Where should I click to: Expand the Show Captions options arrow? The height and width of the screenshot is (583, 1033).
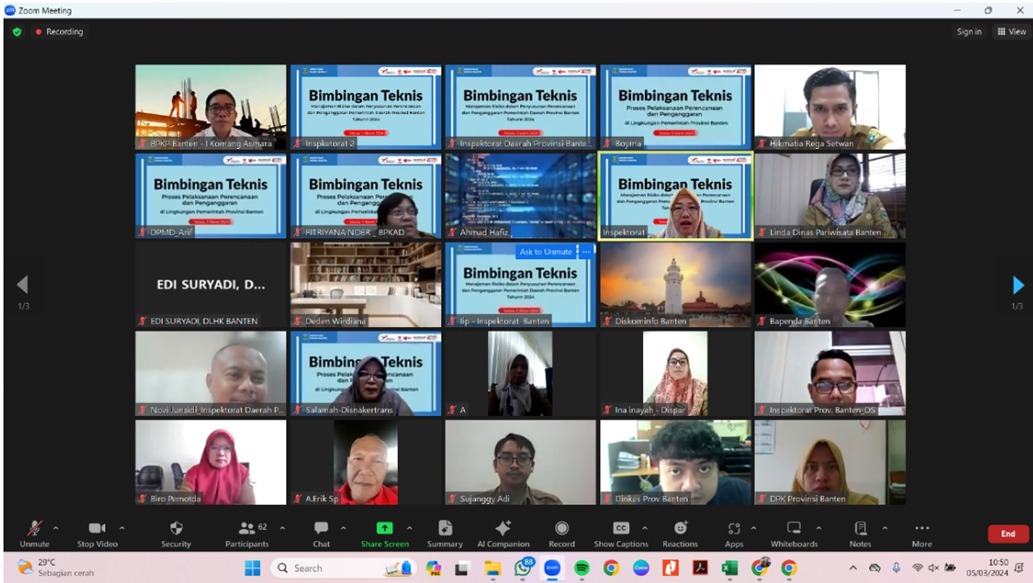[645, 528]
